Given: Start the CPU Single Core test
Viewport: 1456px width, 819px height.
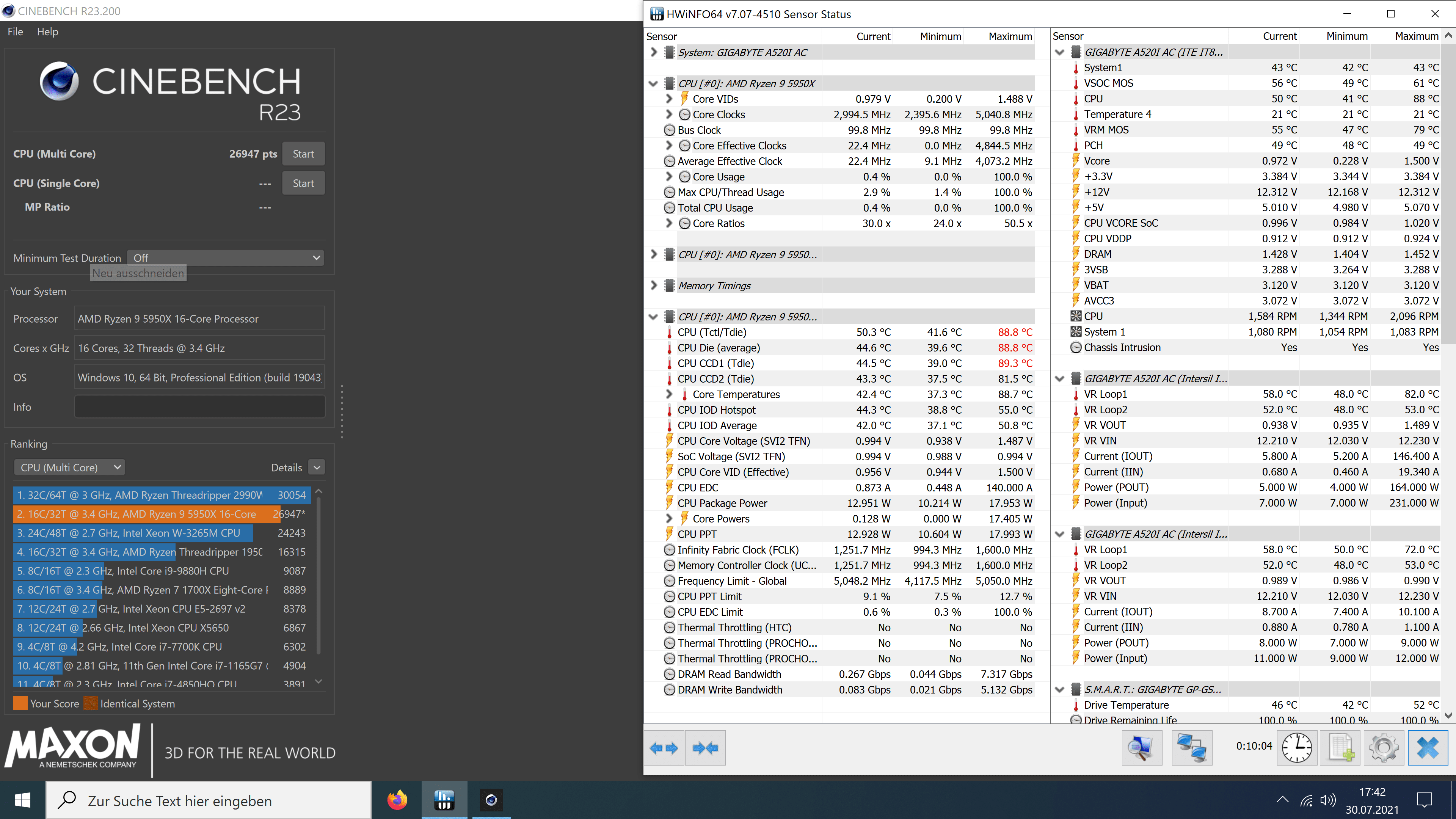Looking at the screenshot, I should pos(303,183).
